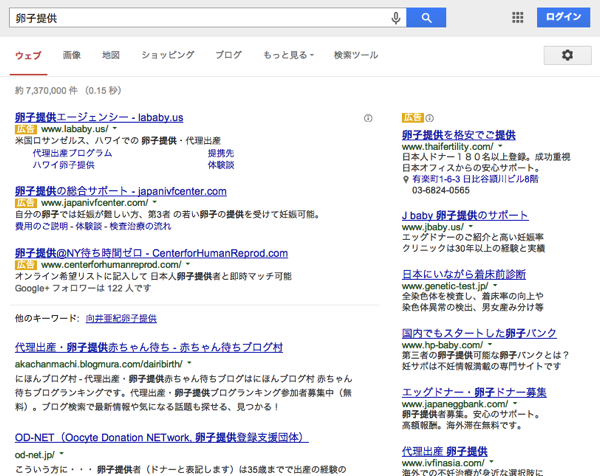The width and height of the screenshot is (600, 476).
Task: Expand dropdown arrow next to www.hp-baby.com/
Action: tap(490, 344)
